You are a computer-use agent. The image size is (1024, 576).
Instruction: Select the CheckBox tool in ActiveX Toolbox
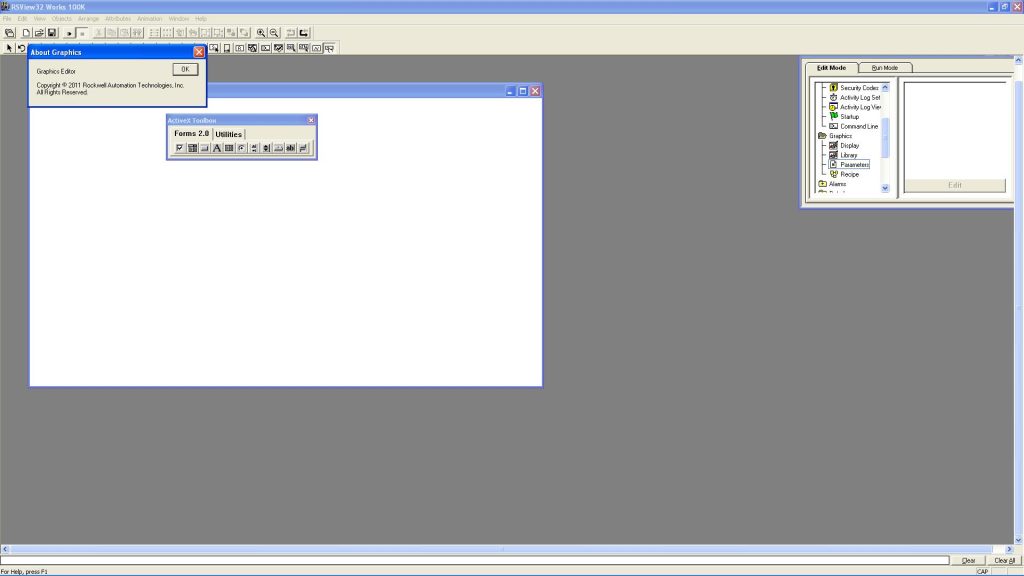(x=180, y=148)
